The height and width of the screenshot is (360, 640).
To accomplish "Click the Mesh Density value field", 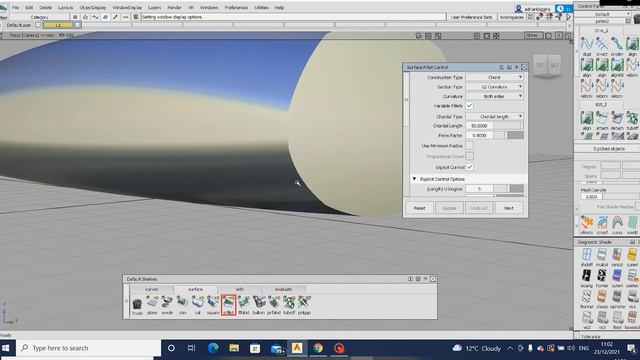I will [x=591, y=196].
